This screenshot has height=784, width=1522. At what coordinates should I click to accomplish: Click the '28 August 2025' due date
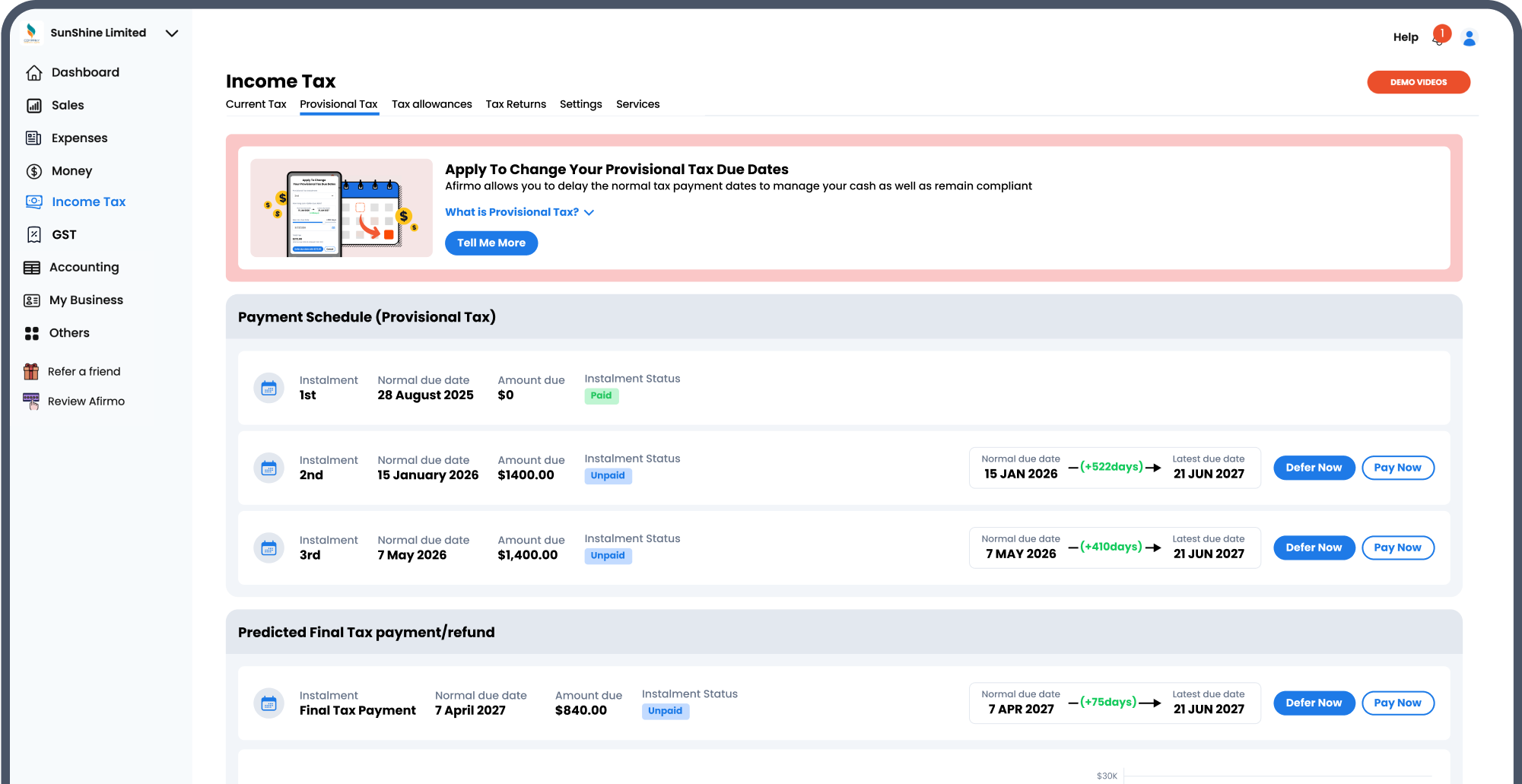pyautogui.click(x=425, y=395)
